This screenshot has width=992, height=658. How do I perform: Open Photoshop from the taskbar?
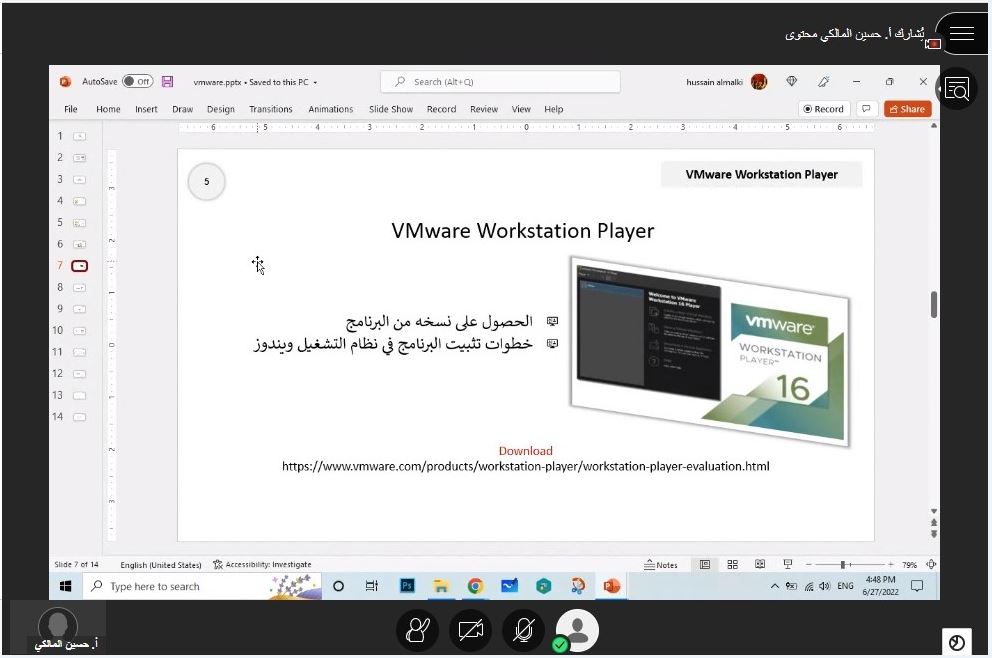pyautogui.click(x=407, y=587)
